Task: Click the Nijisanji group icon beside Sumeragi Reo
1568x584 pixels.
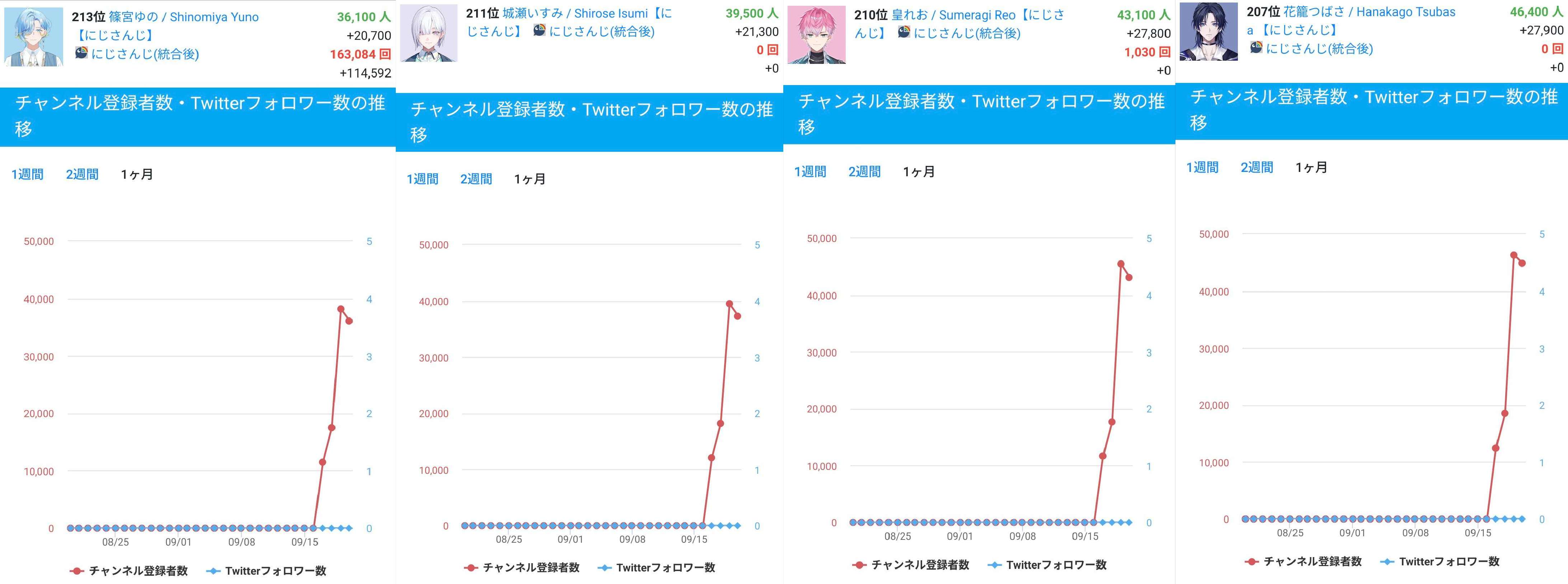Action: click(904, 32)
